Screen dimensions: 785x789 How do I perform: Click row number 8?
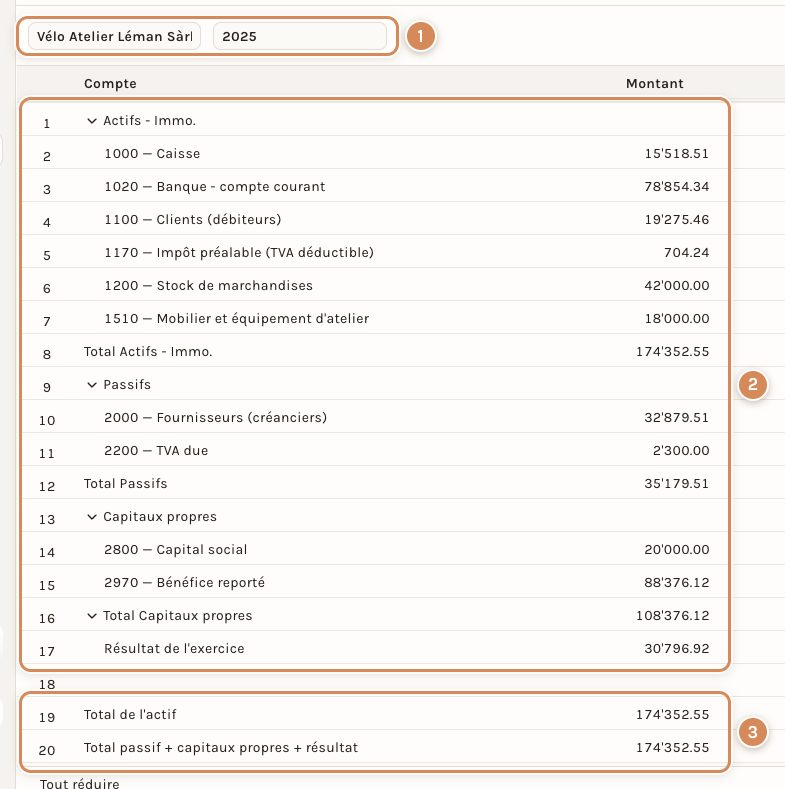point(47,355)
